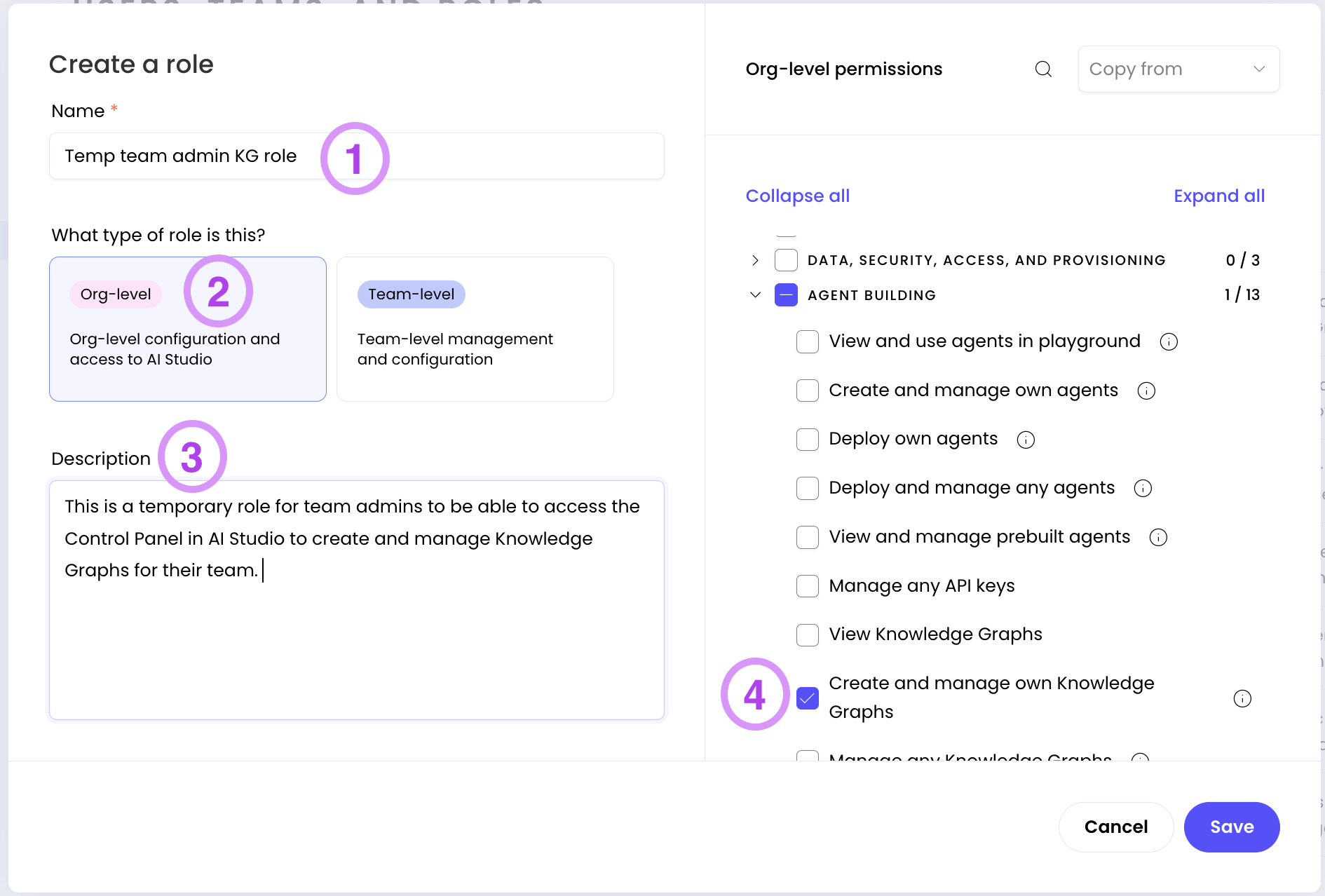Show info for Create and manage own Knowledge Graphs
This screenshot has height=896, width=1325.
(1242, 698)
